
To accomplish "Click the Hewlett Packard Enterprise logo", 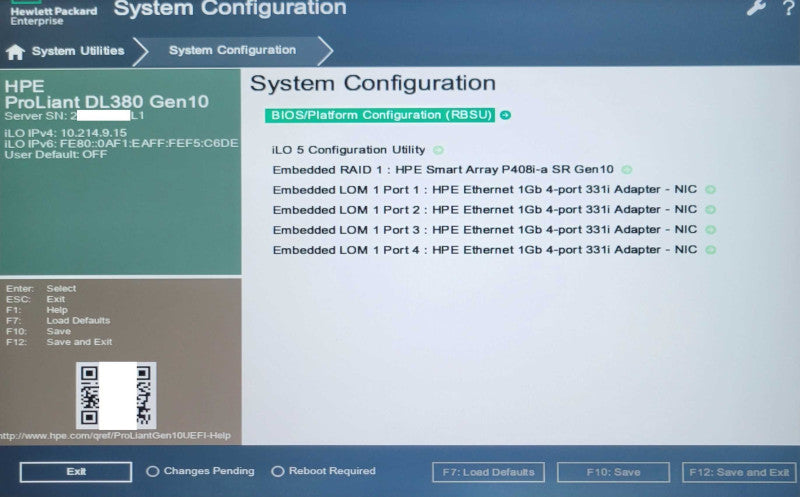I will coord(54,14).
